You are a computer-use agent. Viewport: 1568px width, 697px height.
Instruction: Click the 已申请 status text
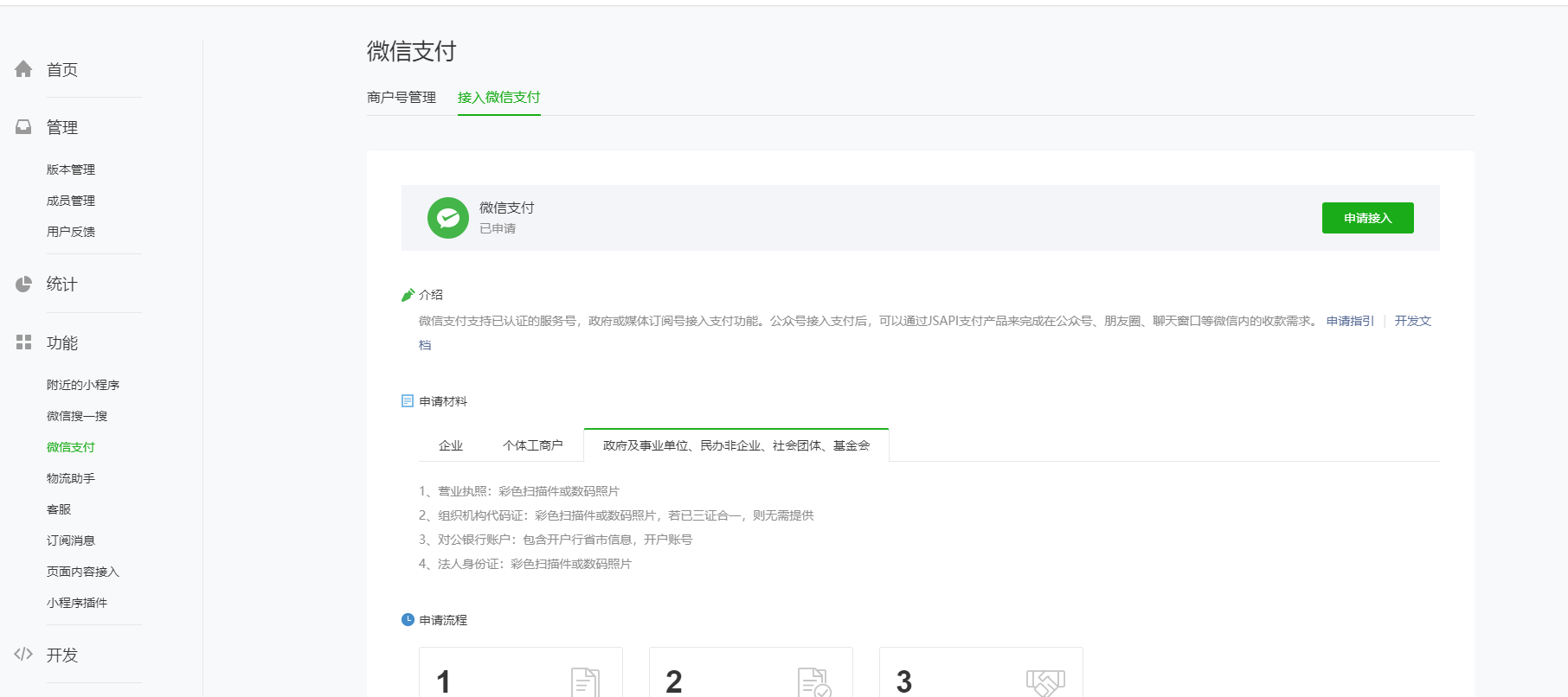[498, 229]
